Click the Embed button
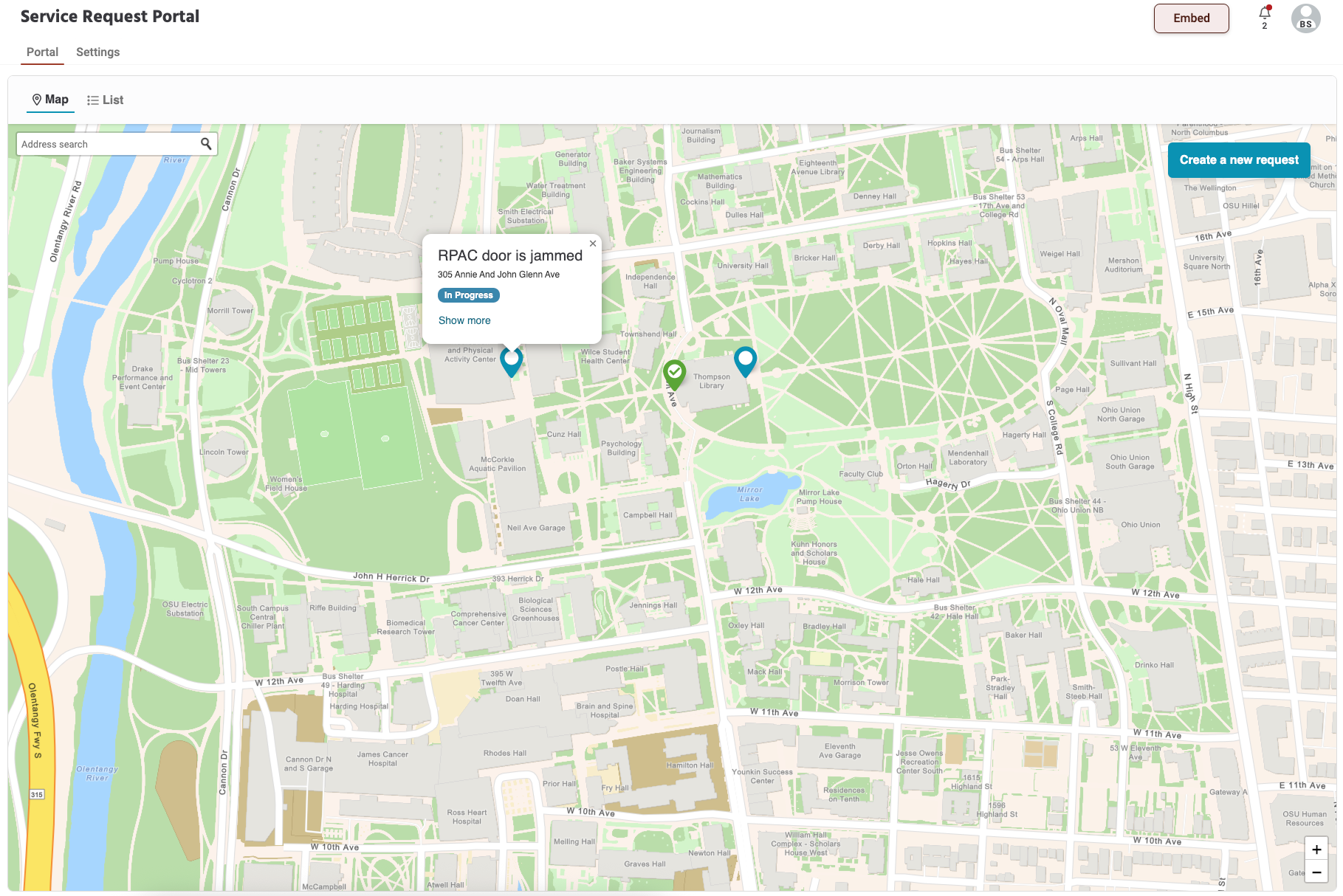This screenshot has height=896, width=1343. tap(1191, 18)
